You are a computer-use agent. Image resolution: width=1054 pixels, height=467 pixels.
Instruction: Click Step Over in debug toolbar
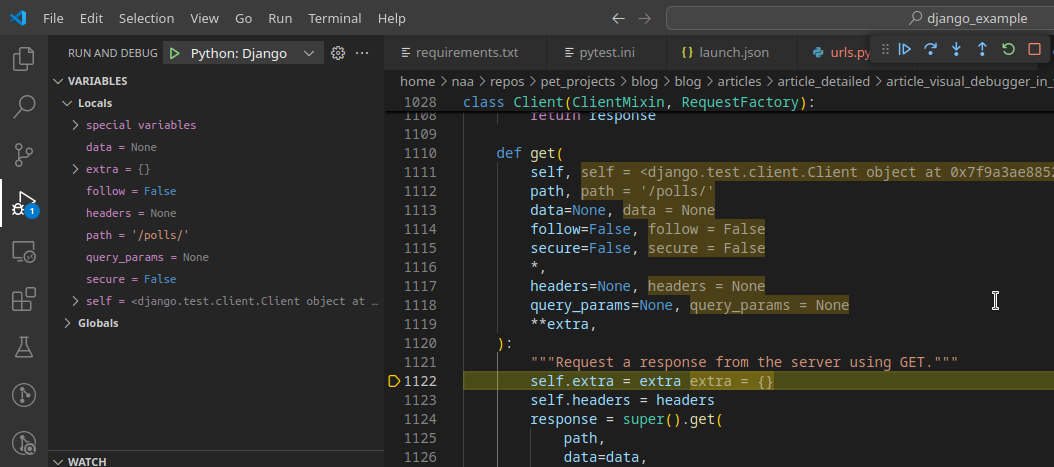tap(930, 49)
